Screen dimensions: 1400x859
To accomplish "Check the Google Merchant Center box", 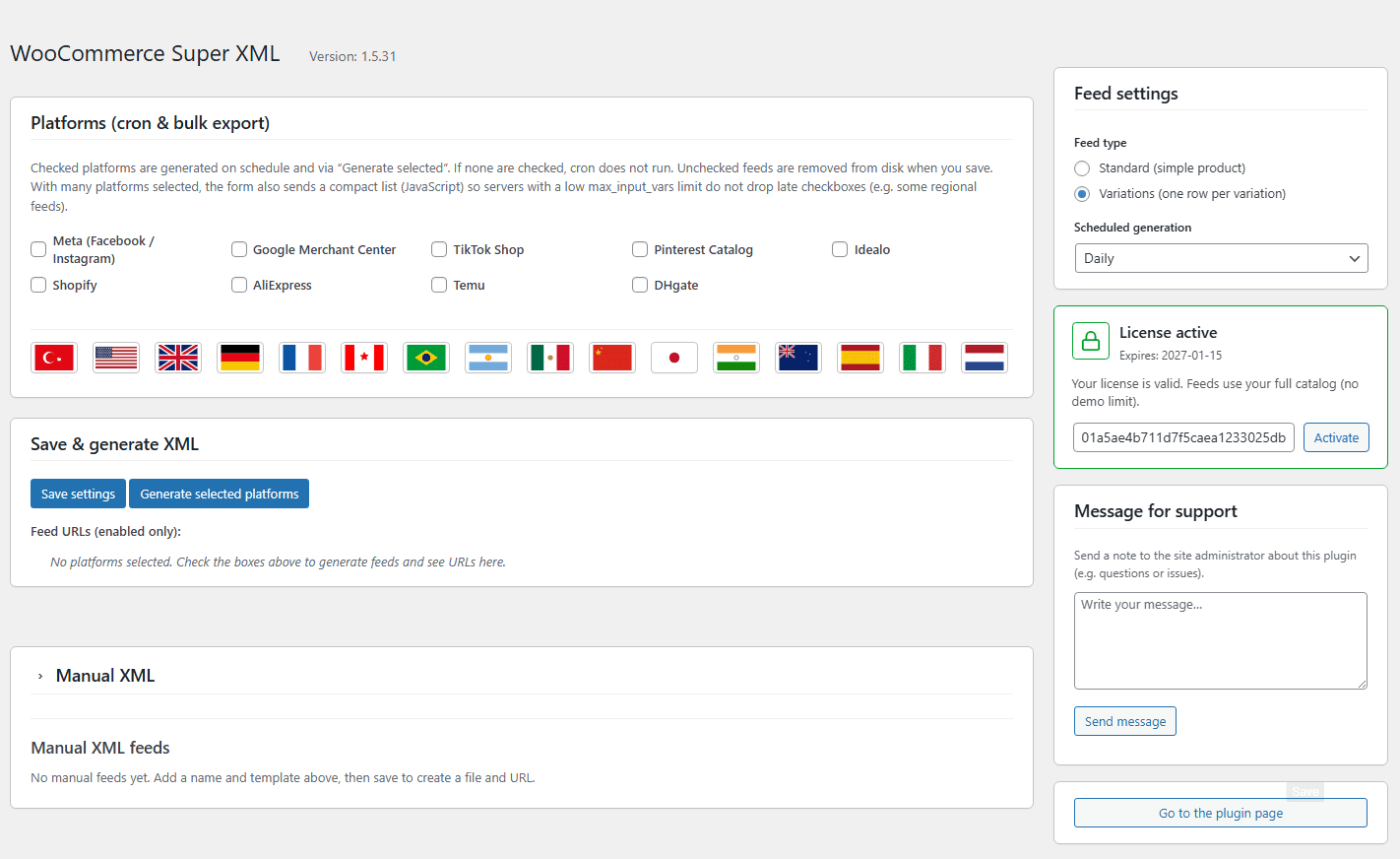I will tap(239, 249).
